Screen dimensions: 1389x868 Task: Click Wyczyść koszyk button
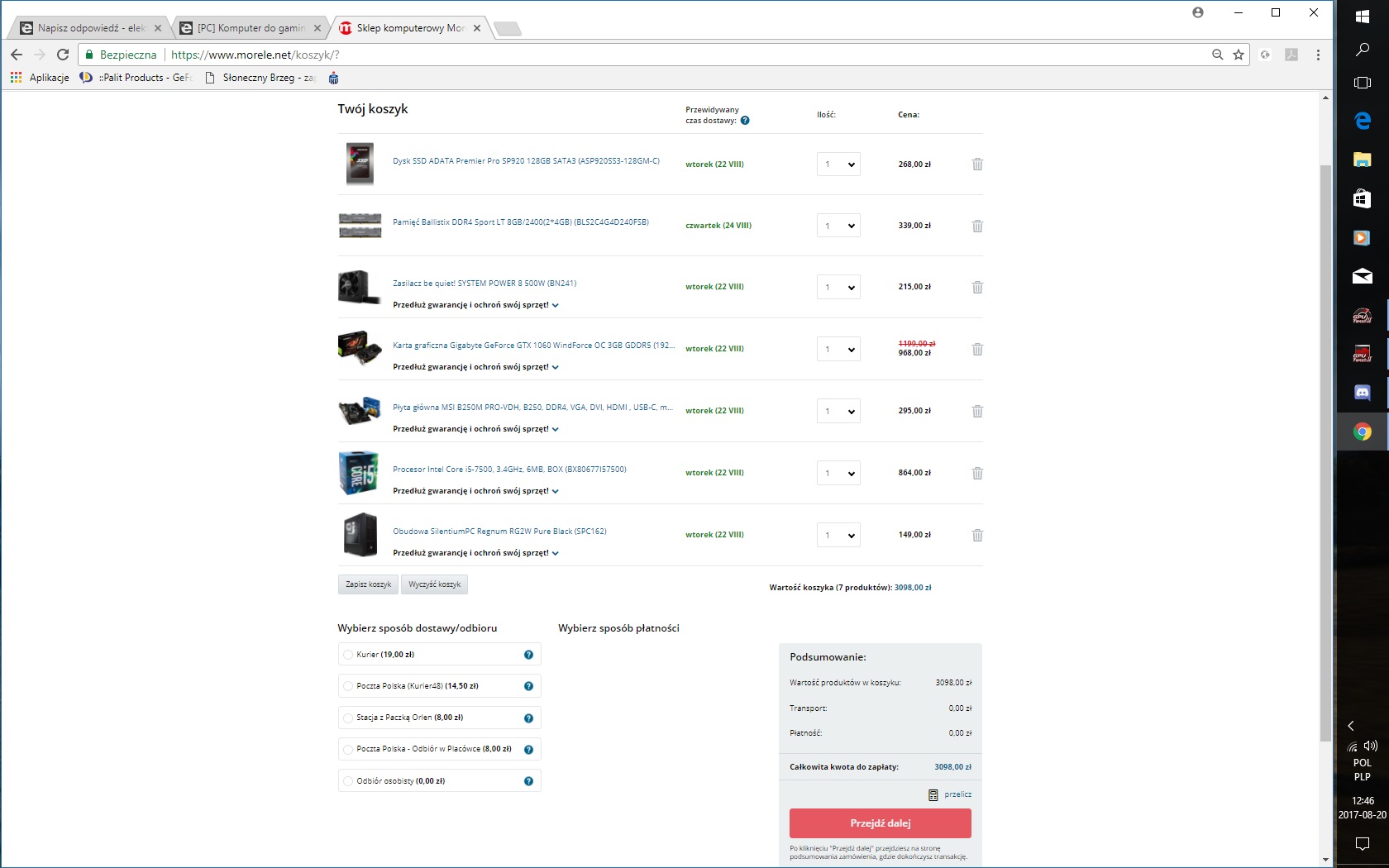coord(435,584)
